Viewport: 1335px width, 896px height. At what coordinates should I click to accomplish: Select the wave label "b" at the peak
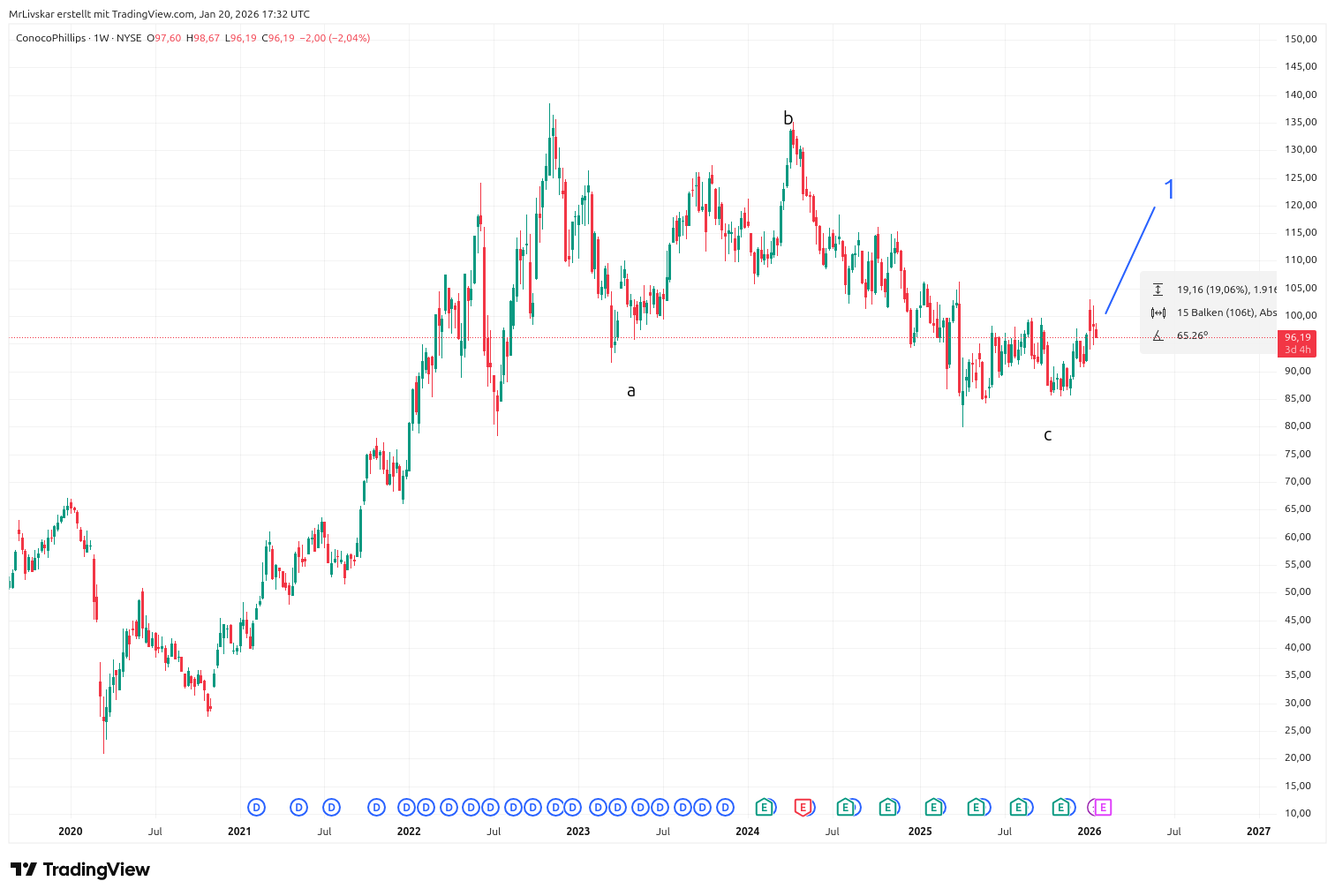(x=788, y=118)
